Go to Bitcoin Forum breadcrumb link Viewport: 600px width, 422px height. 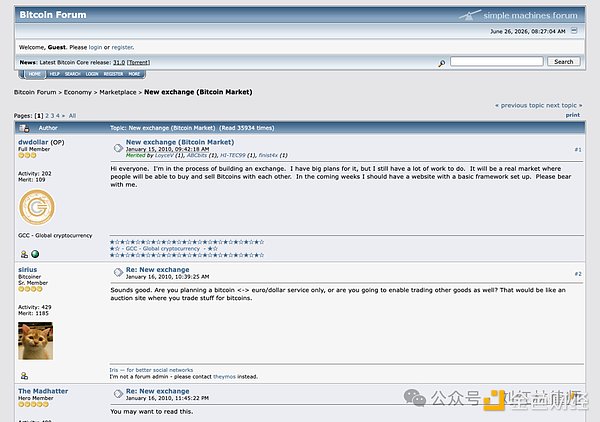pos(35,92)
